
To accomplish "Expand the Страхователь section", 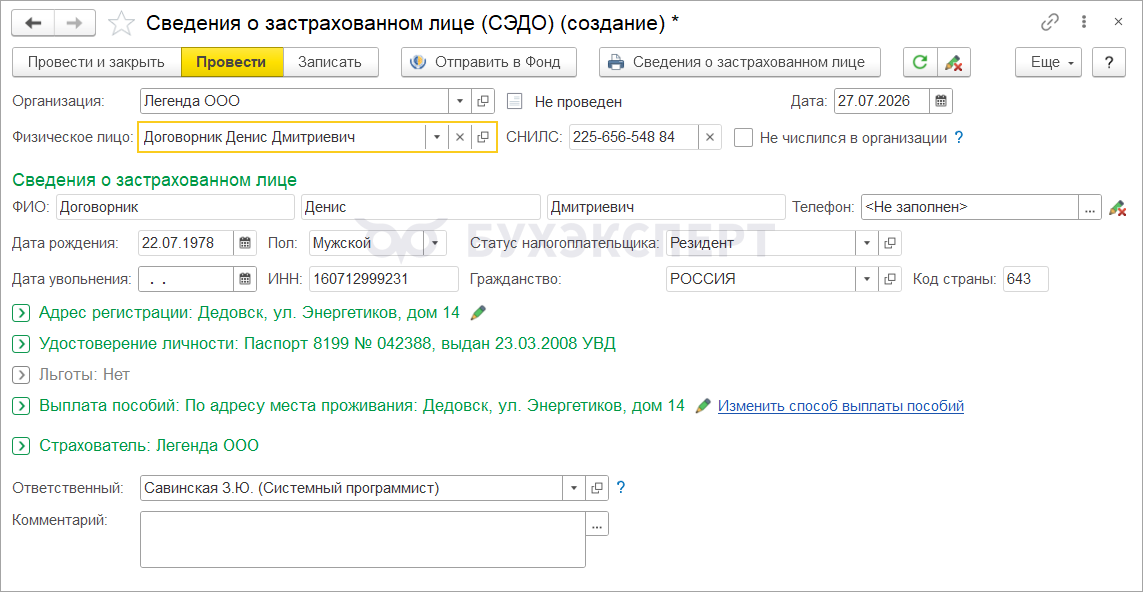I will tap(22, 445).
